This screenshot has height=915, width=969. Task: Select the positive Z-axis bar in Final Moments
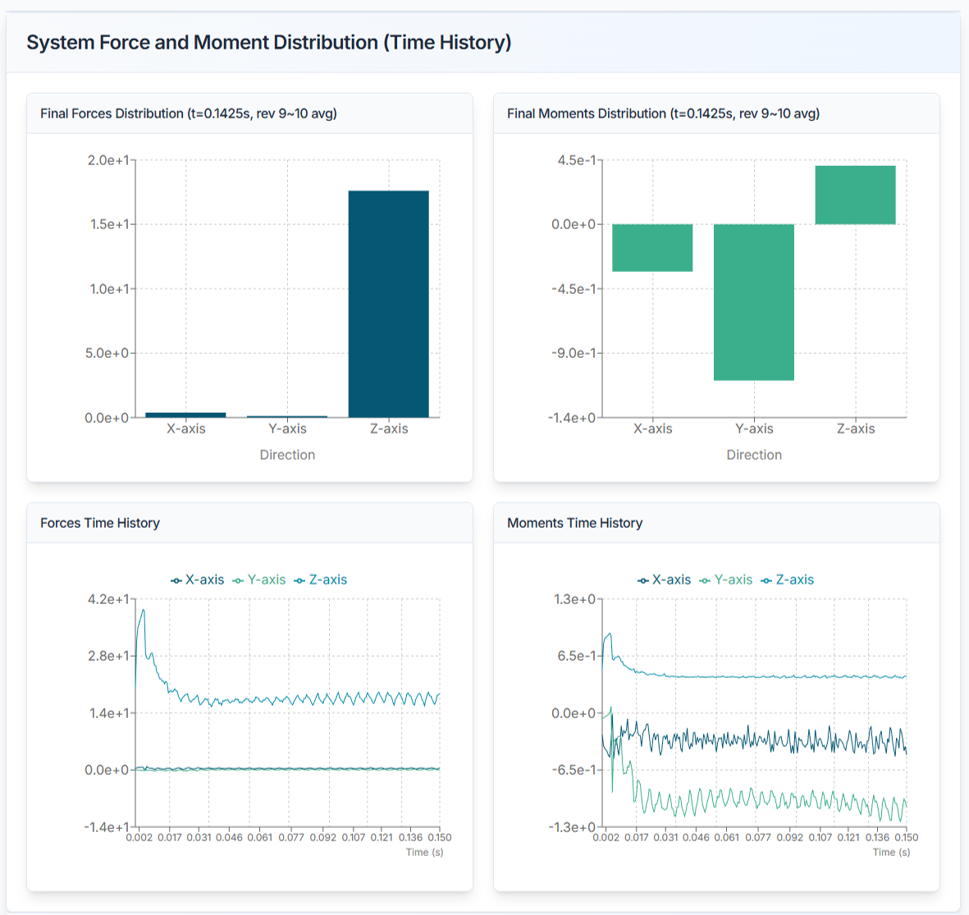click(855, 195)
